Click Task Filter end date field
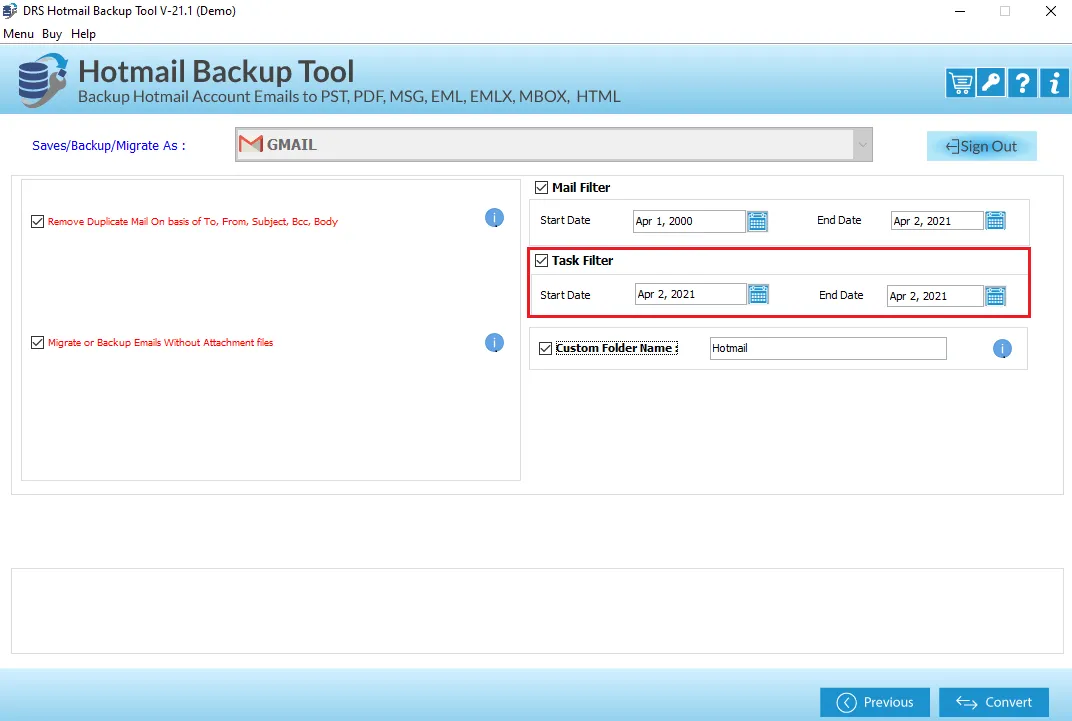Image resolution: width=1072 pixels, height=721 pixels. coord(935,296)
